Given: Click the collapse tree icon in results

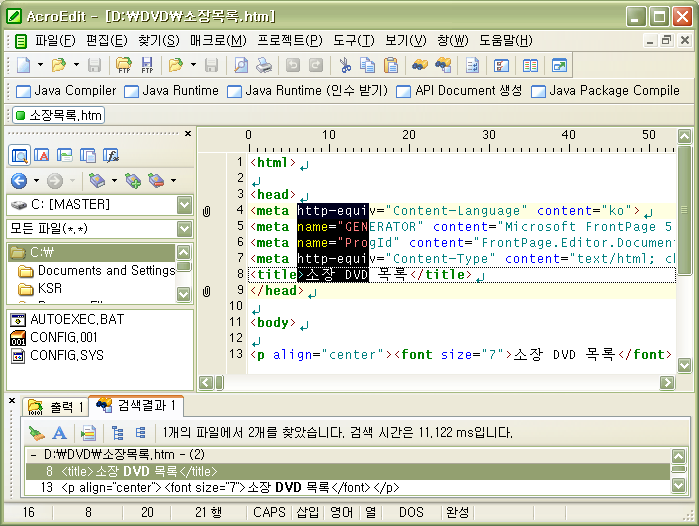Looking at the screenshot, I should (x=140, y=433).
